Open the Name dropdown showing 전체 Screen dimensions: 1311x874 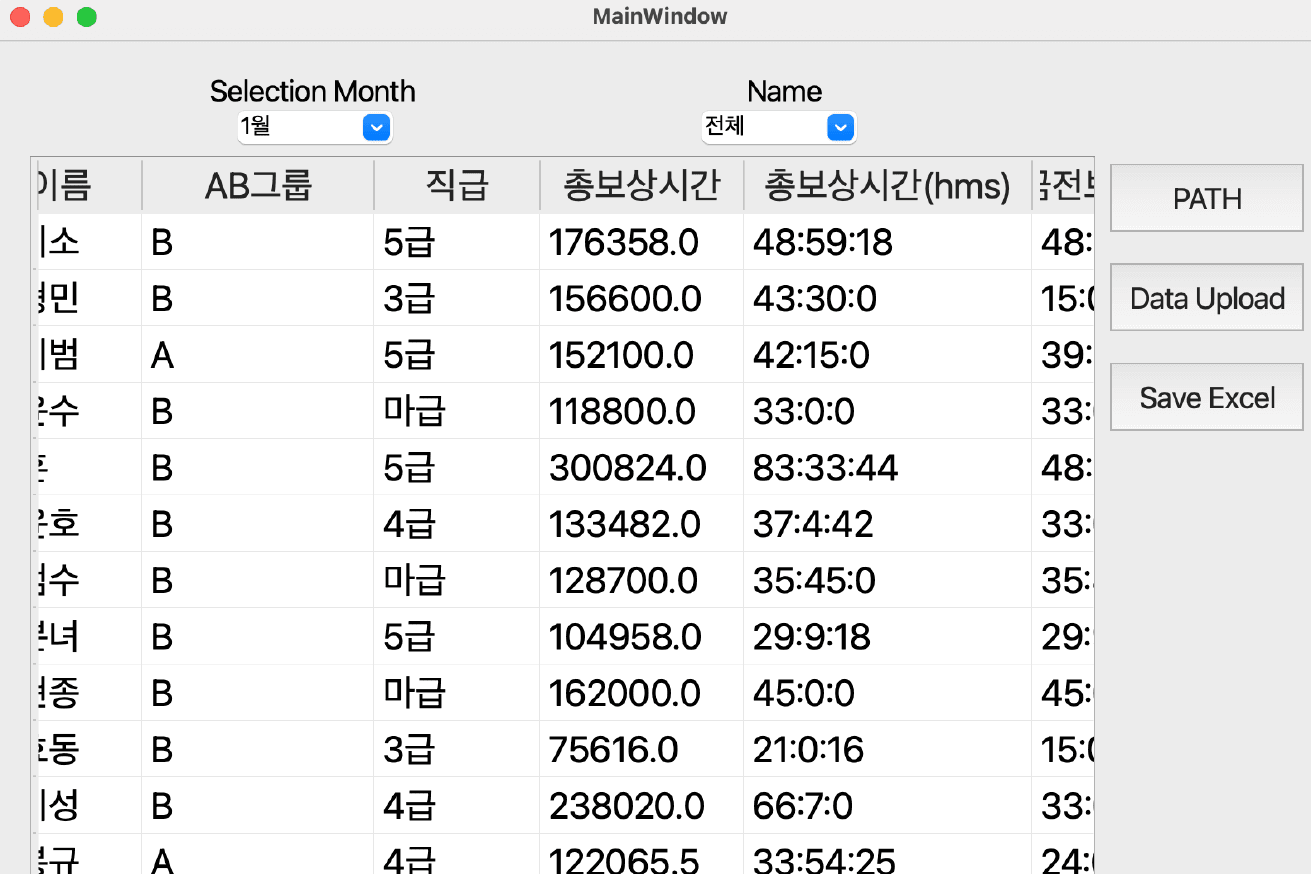(x=778, y=127)
